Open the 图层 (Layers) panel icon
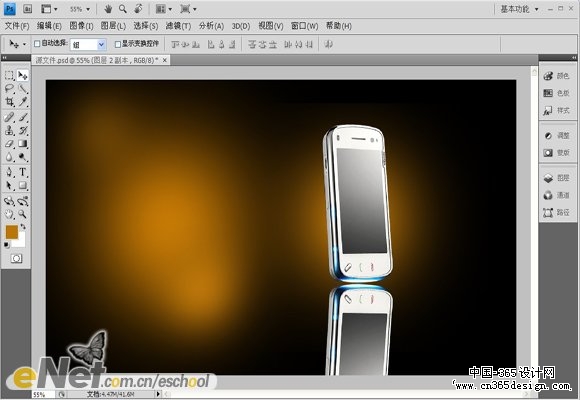The height and width of the screenshot is (400, 580). [557, 178]
